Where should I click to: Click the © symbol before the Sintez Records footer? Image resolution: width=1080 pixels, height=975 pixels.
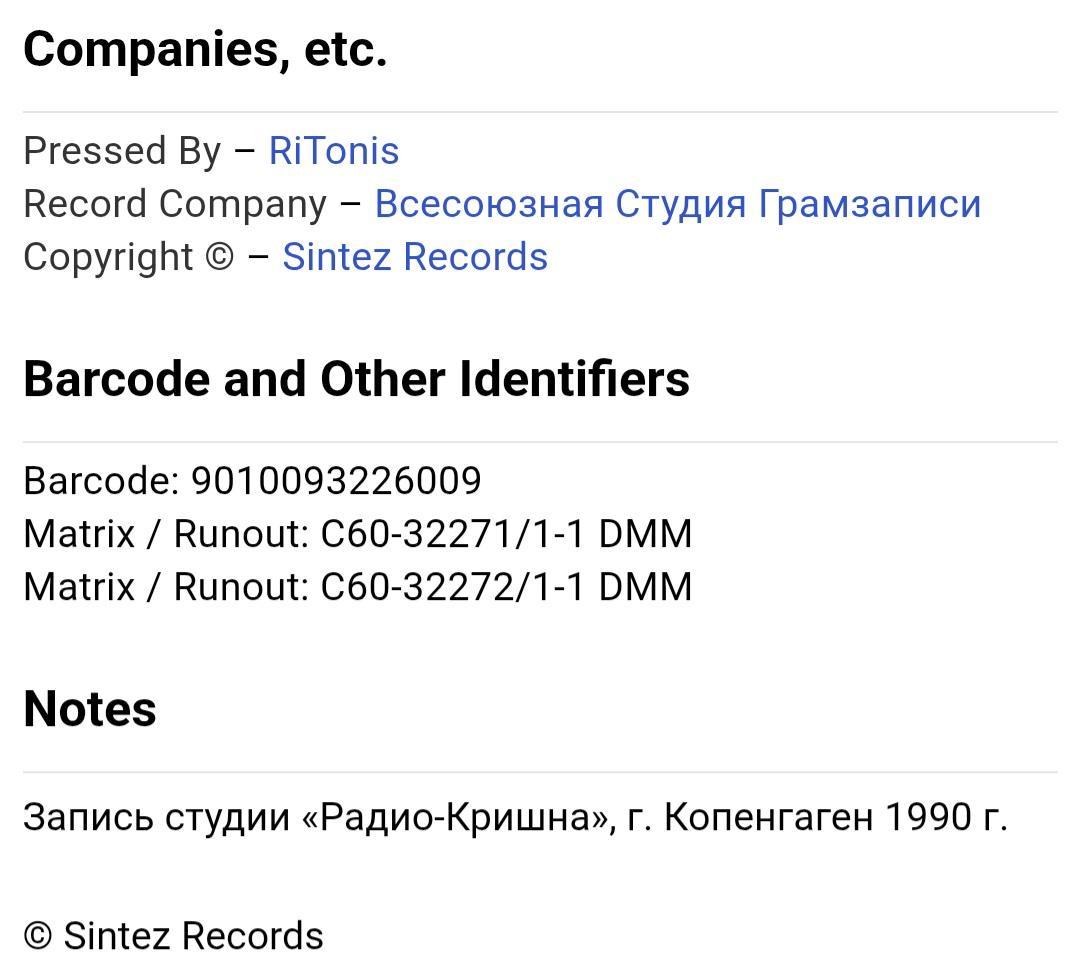click(x=38, y=936)
